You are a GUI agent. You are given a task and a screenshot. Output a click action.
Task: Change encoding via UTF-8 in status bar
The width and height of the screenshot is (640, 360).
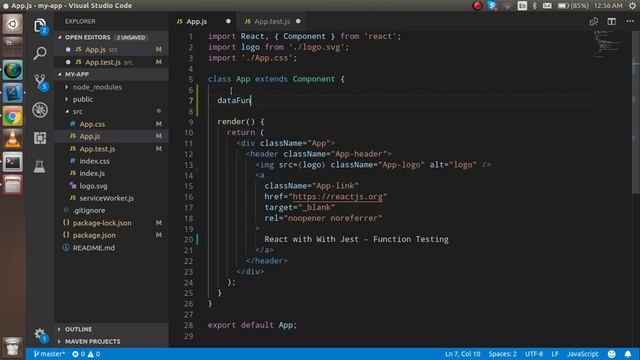534,354
